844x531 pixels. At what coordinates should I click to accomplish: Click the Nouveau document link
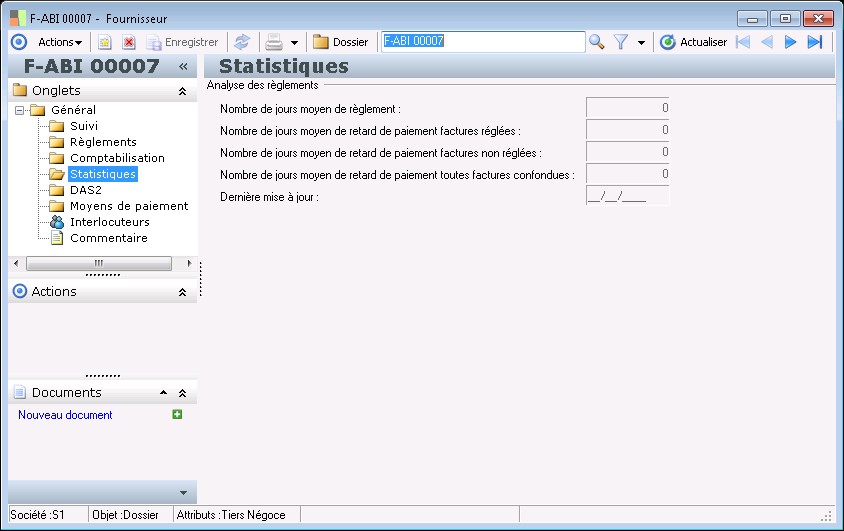click(65, 415)
